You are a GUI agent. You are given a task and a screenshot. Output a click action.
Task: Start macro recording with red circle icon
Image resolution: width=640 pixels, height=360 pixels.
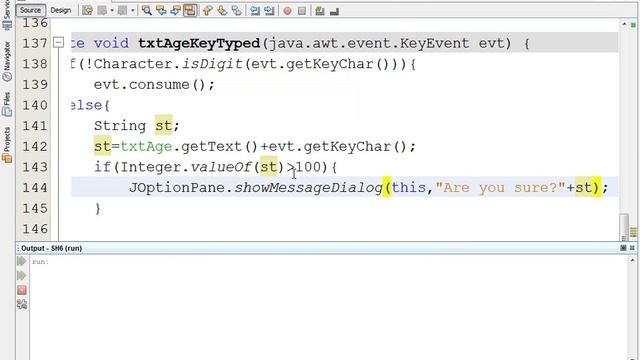[287, 11]
